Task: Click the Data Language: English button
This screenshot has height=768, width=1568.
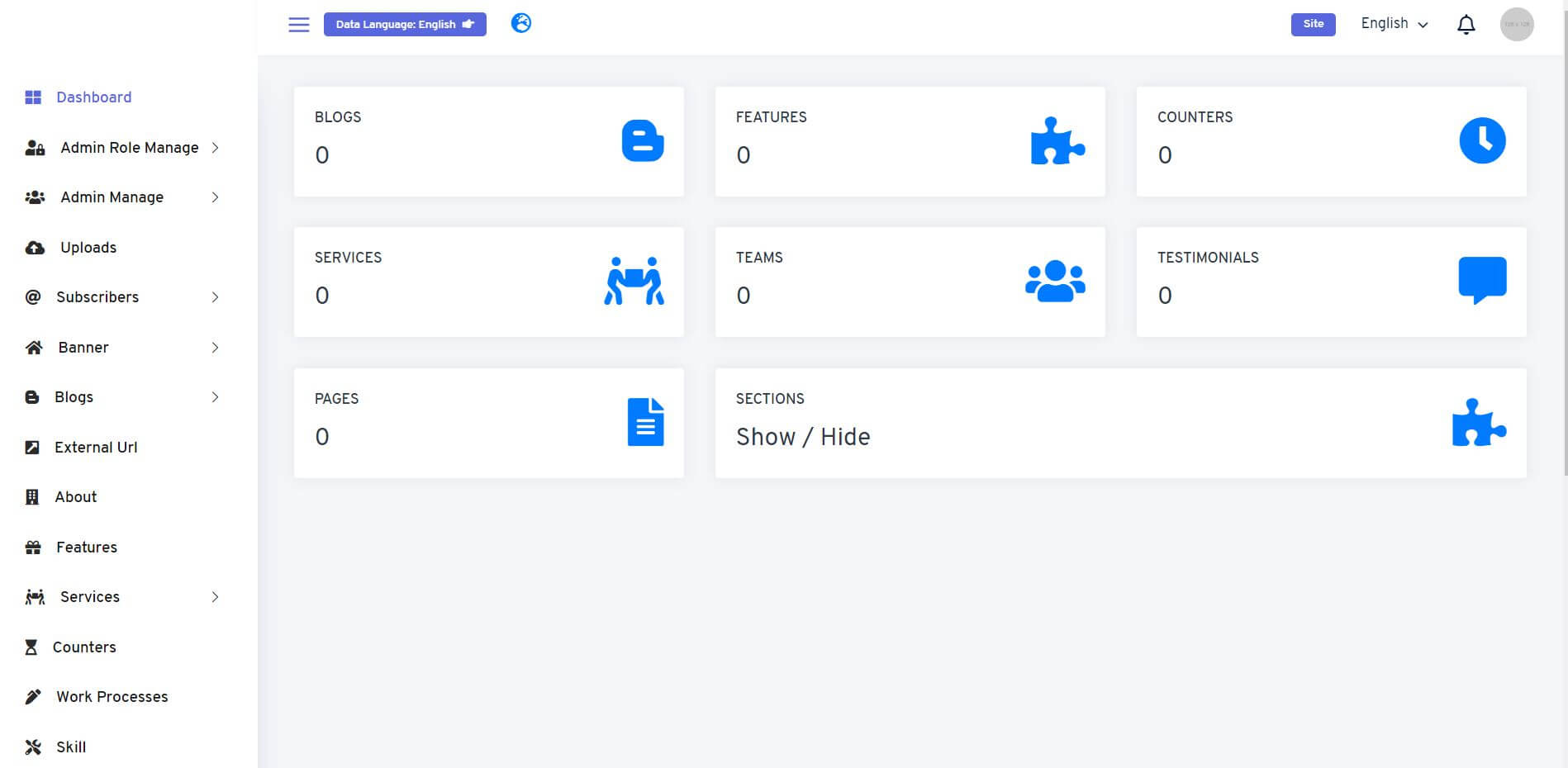Action: click(405, 24)
